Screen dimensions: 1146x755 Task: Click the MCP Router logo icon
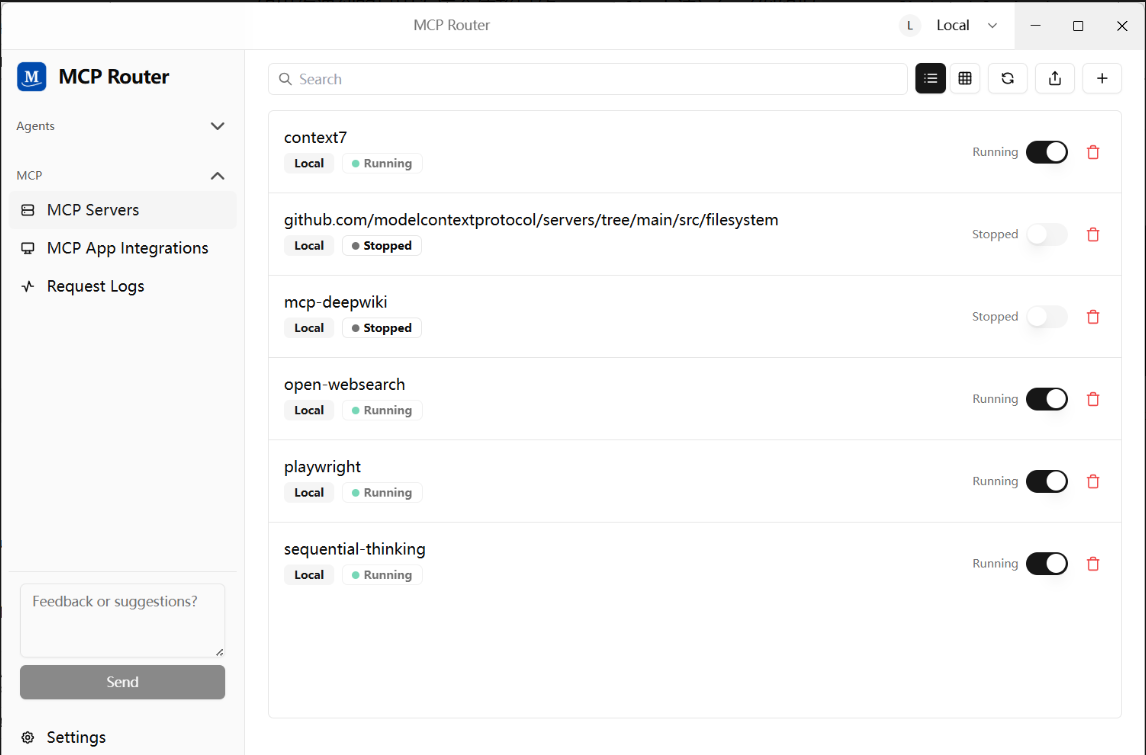[31, 77]
